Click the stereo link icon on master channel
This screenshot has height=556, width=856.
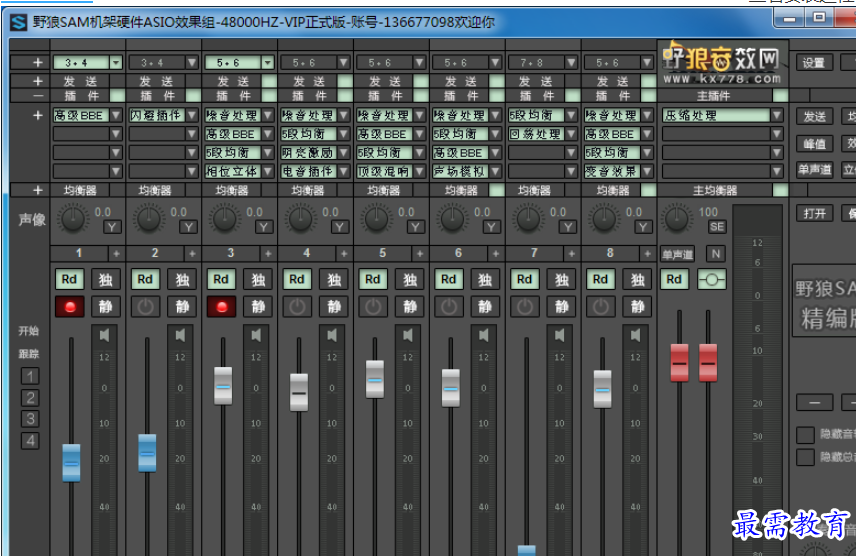pyautogui.click(x=712, y=280)
